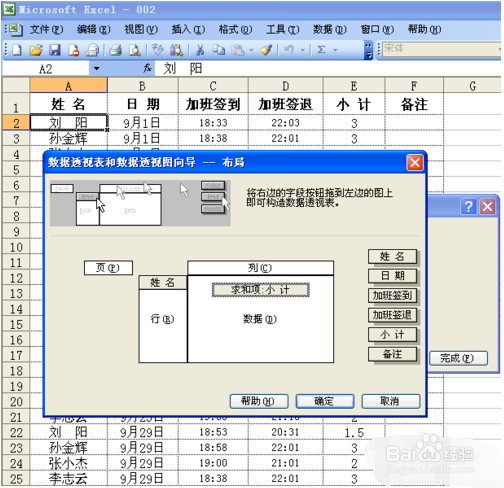Viewport: 504px width, 488px height.
Task: Click the 确定 button in layout dialog
Action: pyautogui.click(x=325, y=401)
